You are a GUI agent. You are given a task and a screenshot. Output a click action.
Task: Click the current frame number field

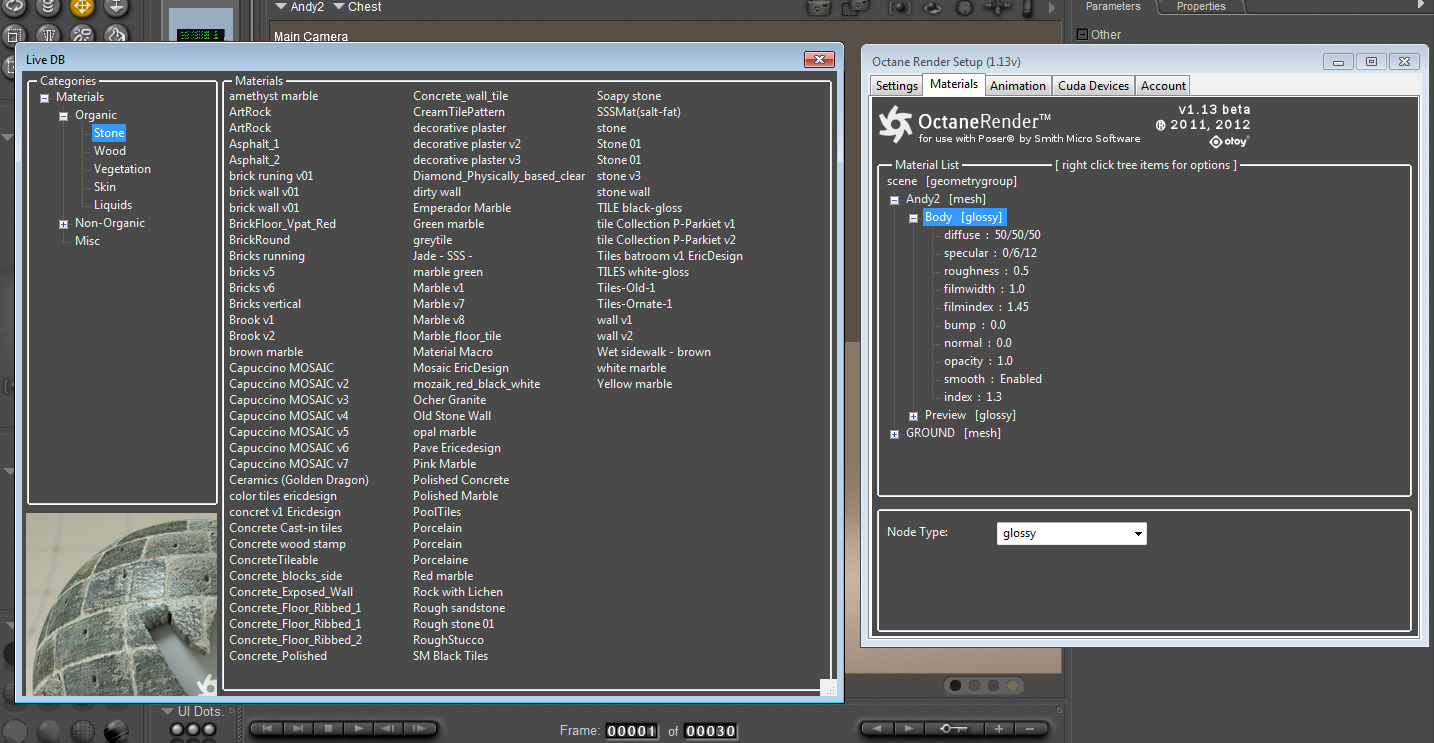pyautogui.click(x=632, y=731)
